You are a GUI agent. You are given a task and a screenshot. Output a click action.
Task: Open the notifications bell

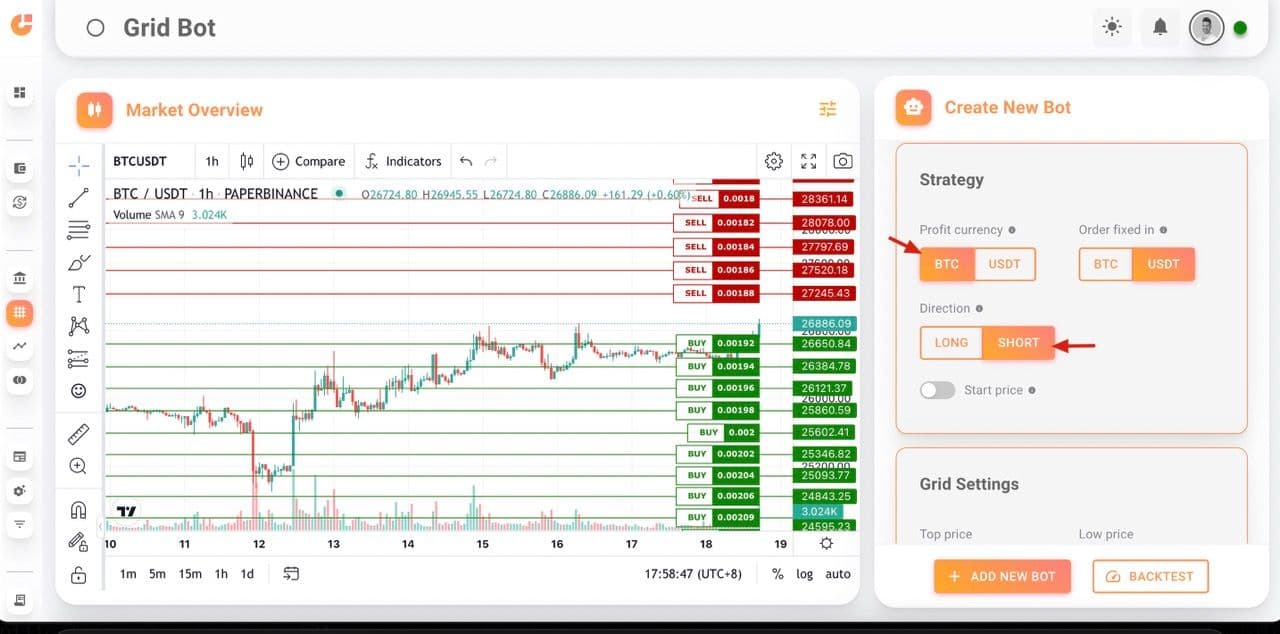[1160, 27]
